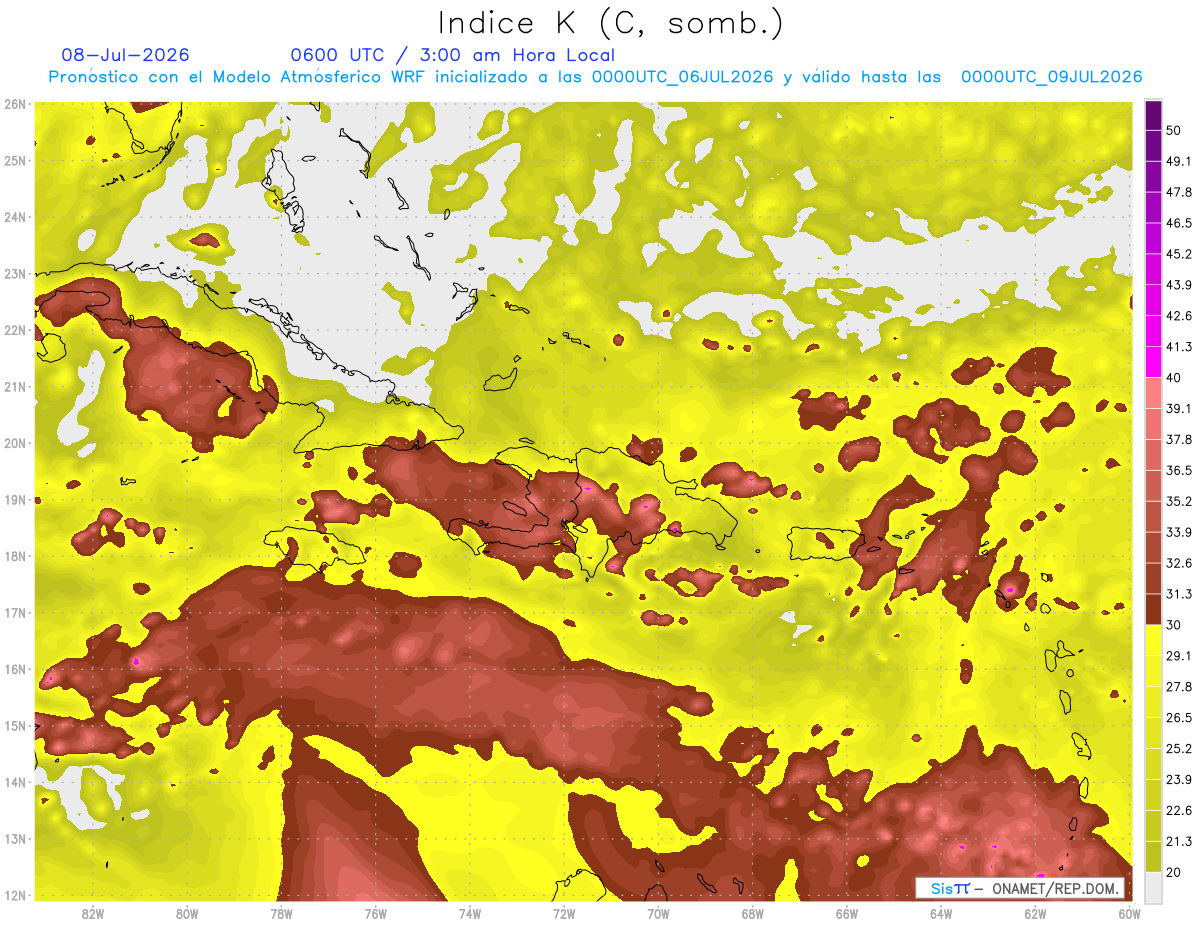Click the title "Indice K (C, somb.)"
Image resolution: width=1200 pixels, height=927 pixels.
[610, 23]
